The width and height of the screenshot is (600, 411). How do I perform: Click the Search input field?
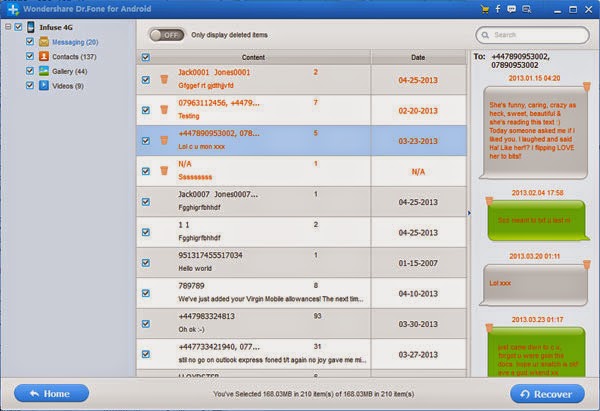coord(533,35)
